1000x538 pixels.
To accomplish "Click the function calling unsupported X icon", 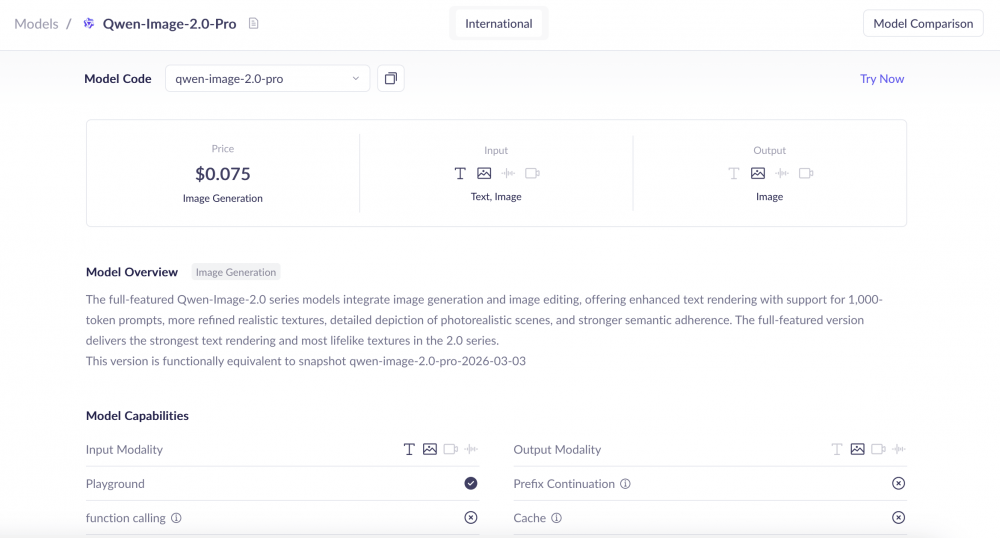I will [x=471, y=518].
